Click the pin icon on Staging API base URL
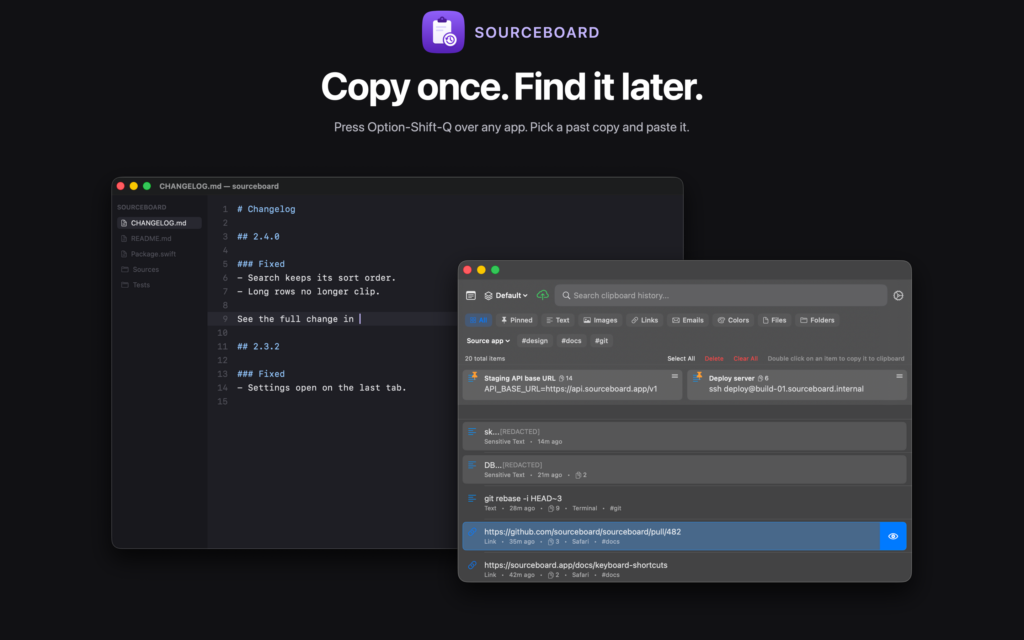Image resolution: width=1024 pixels, height=640 pixels. coord(474,376)
